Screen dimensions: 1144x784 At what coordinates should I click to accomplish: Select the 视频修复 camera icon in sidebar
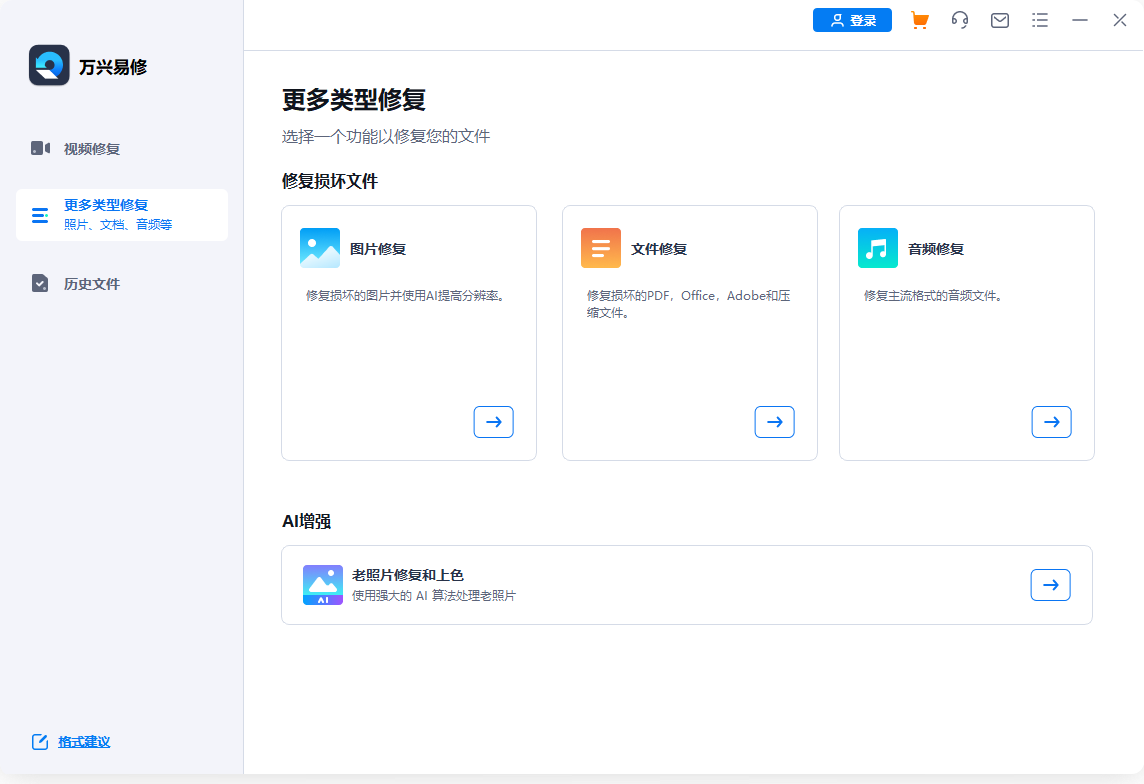[x=40, y=148]
